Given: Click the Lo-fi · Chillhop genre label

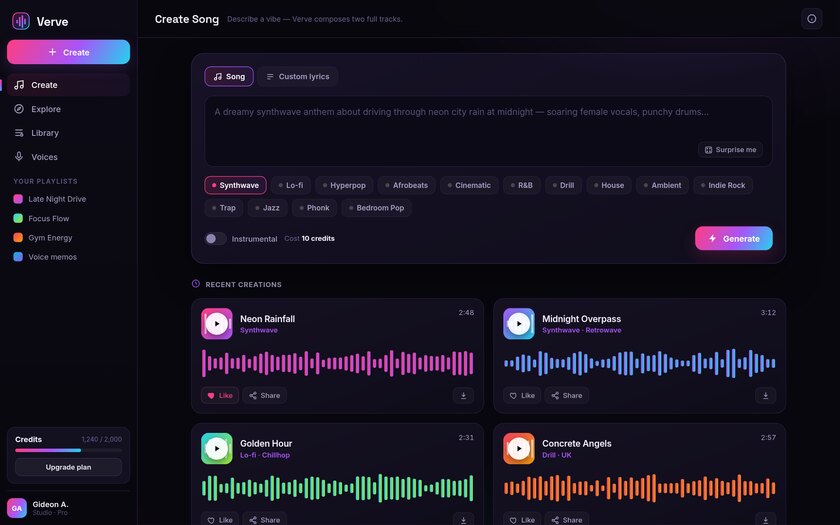Looking at the screenshot, I should pos(265,455).
